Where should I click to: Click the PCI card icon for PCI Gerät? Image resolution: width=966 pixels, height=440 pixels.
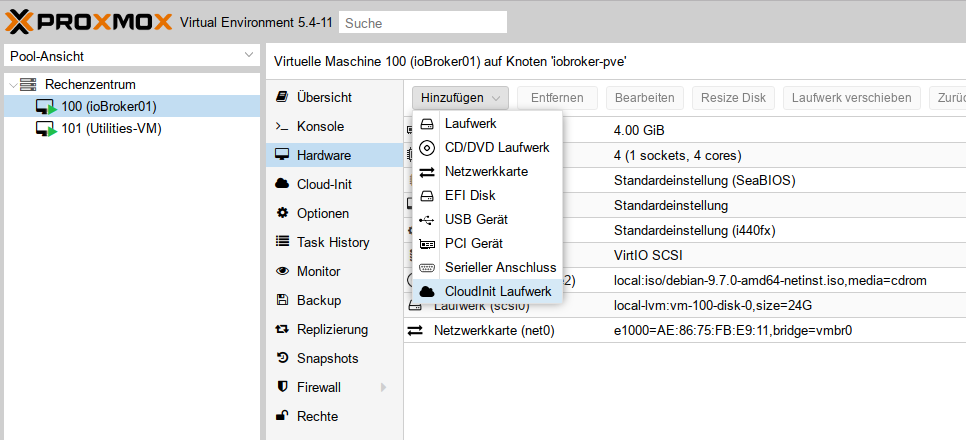click(x=427, y=244)
